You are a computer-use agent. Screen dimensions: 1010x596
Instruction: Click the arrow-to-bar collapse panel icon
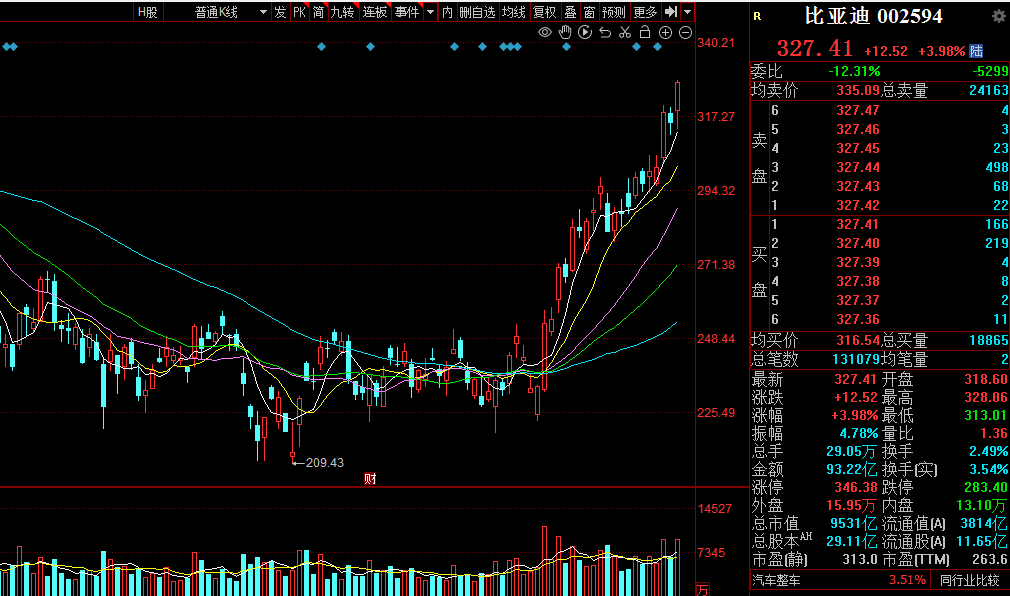pyautogui.click(x=671, y=12)
